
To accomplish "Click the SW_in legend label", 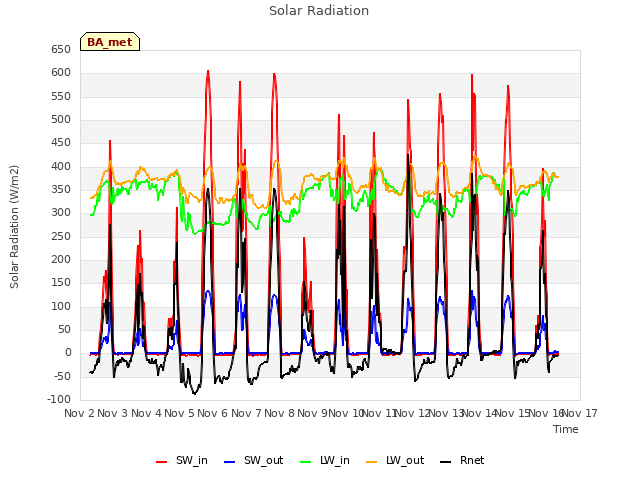I will click(x=192, y=460).
